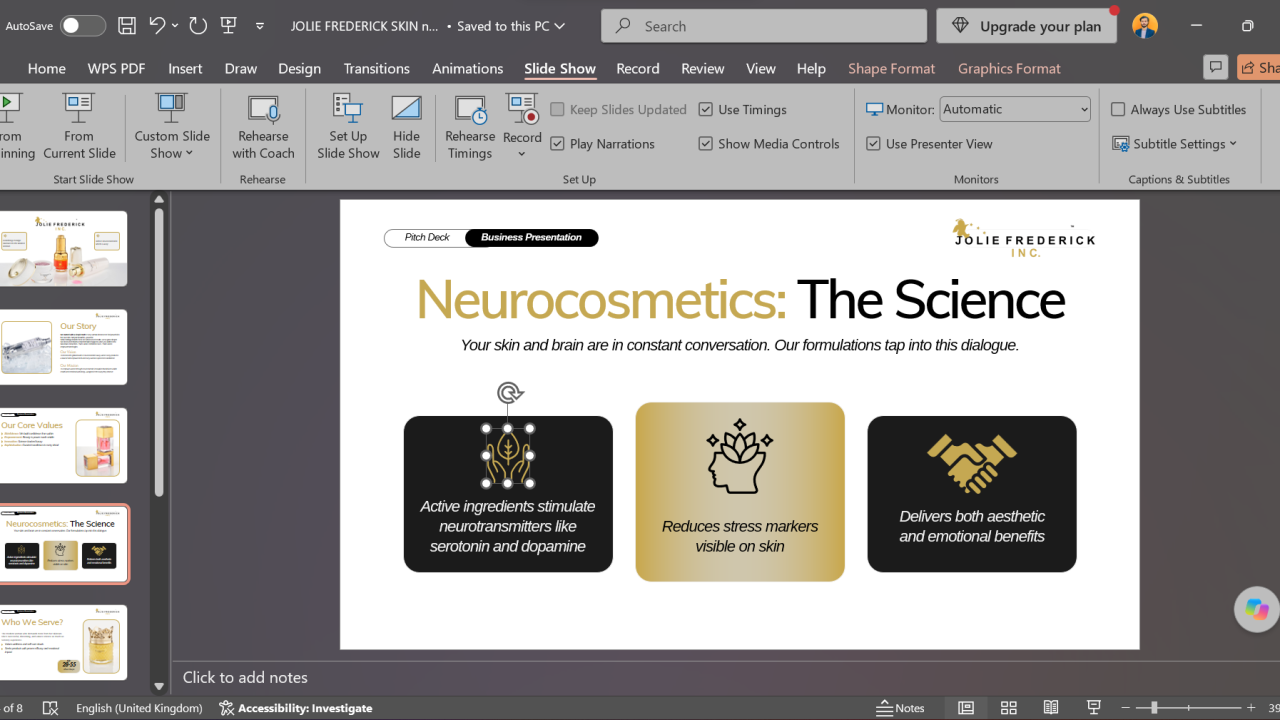The image size is (1280, 720).
Task: Open the Shape Format tab
Action: pyautogui.click(x=891, y=68)
